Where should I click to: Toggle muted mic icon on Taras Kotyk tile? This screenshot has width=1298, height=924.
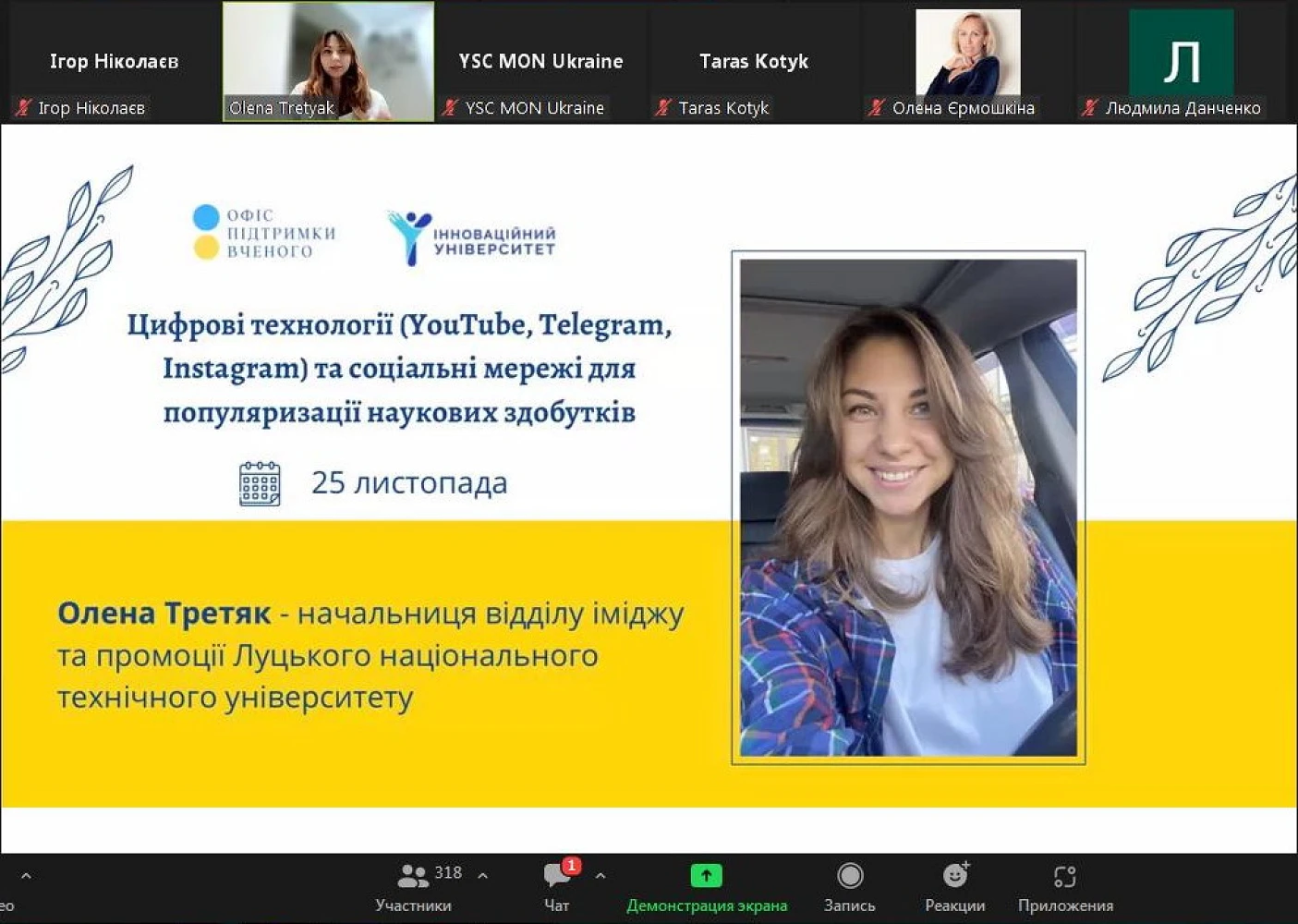(x=663, y=108)
